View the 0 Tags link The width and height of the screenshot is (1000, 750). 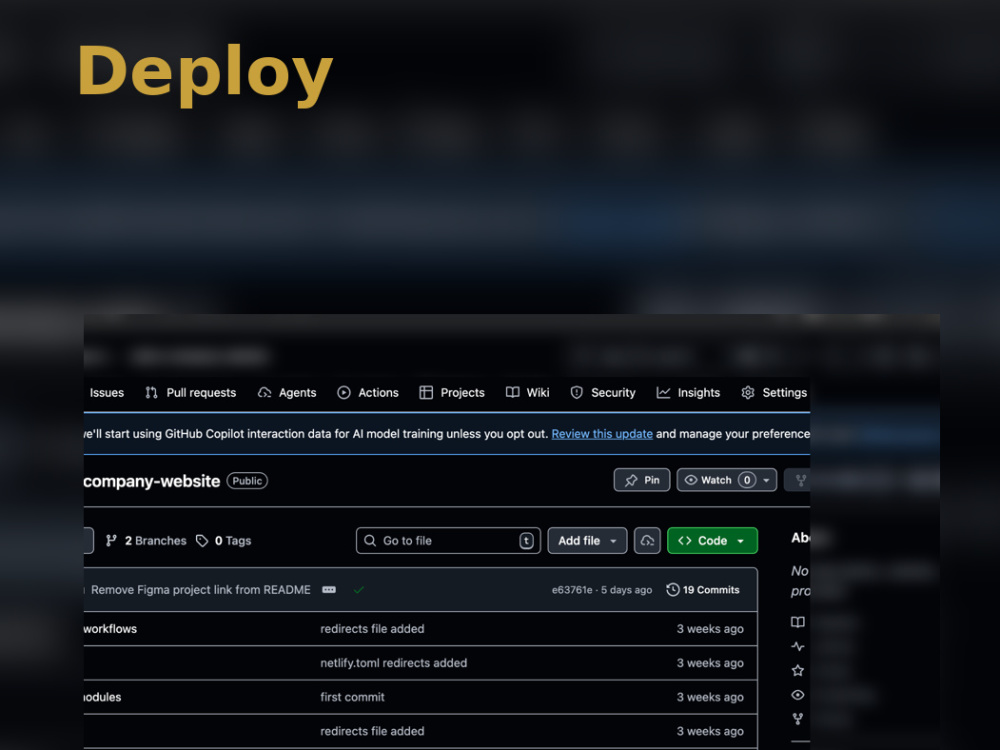(224, 541)
